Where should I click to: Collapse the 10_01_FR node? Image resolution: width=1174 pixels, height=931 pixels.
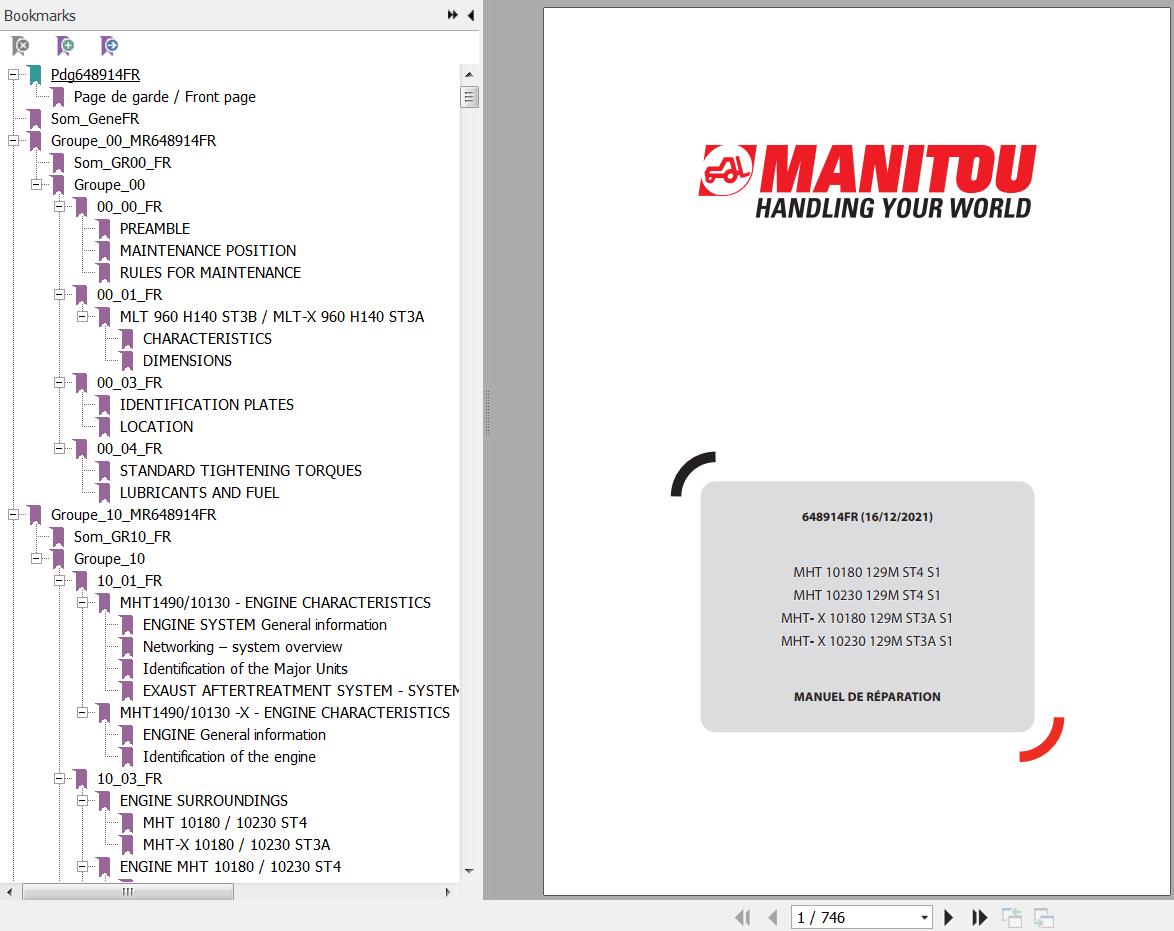[59, 580]
